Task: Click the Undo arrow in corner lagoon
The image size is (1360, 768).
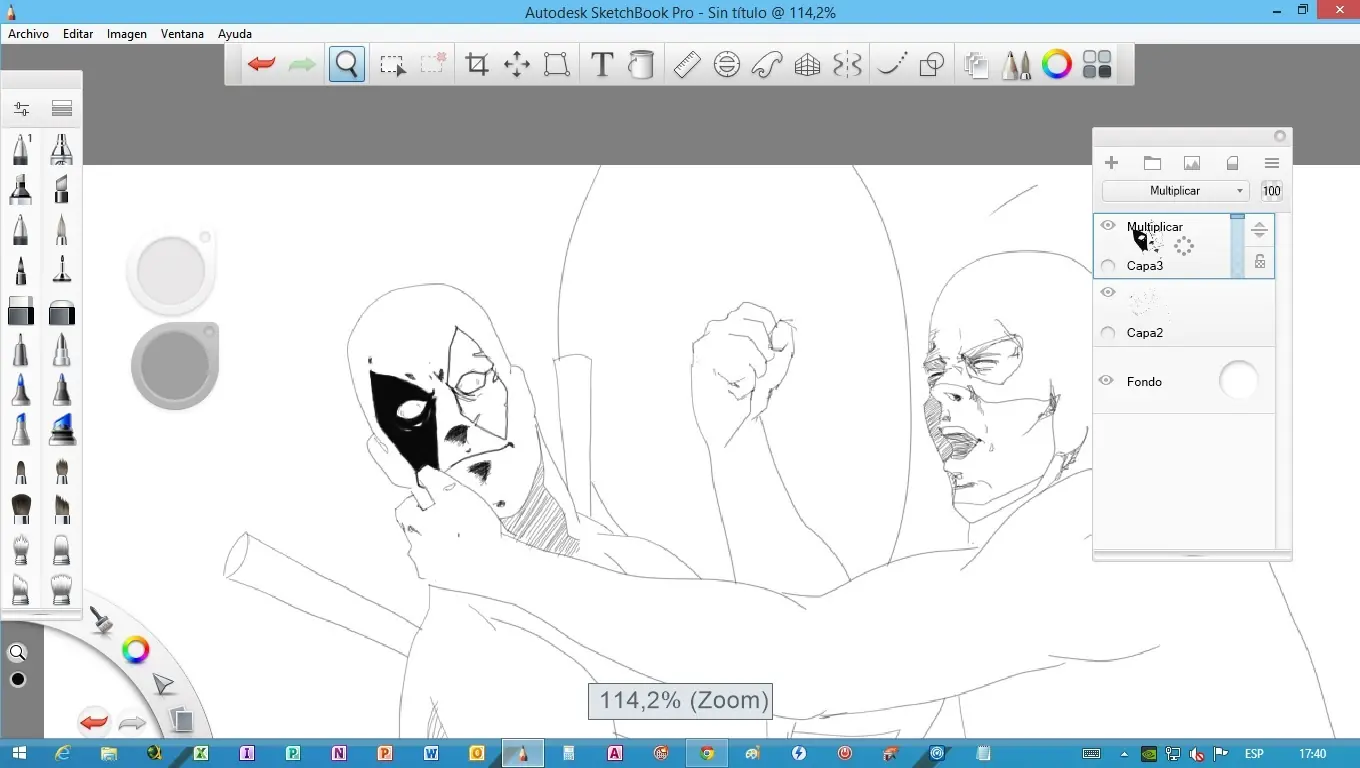Action: pos(94,721)
